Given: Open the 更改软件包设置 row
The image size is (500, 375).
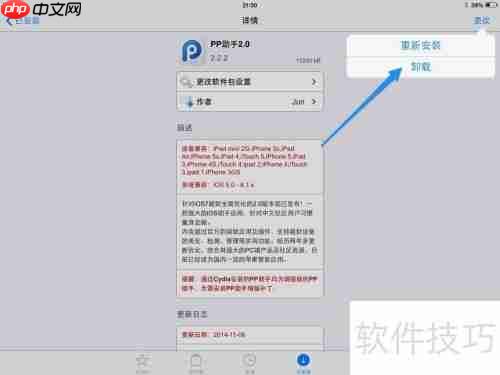Looking at the screenshot, I should coord(249,82).
